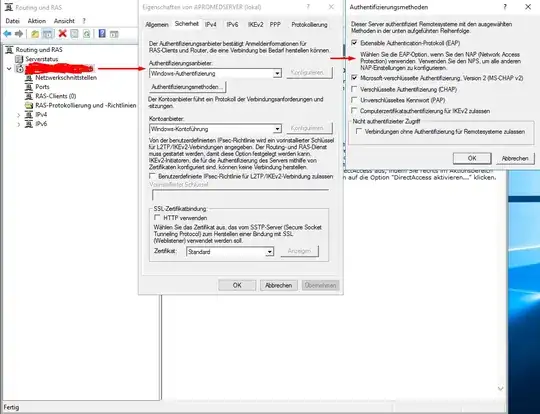Click OK in Eigenschaften dialog
Screen dimensions: 540x414
[x=237, y=285]
